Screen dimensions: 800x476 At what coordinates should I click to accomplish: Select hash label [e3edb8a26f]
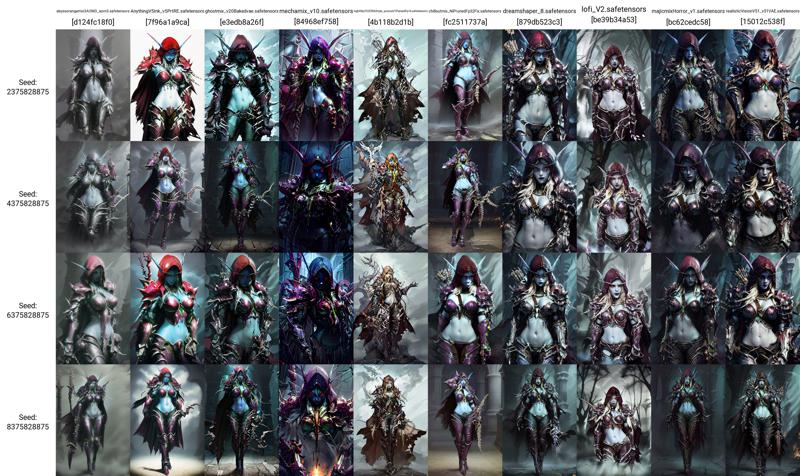[x=242, y=22]
